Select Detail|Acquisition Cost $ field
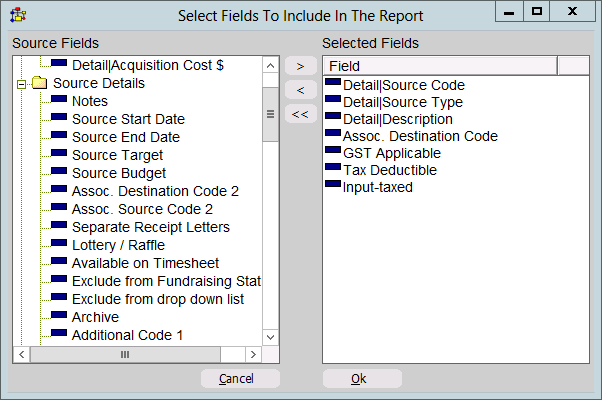The height and width of the screenshot is (400, 602). point(148,65)
